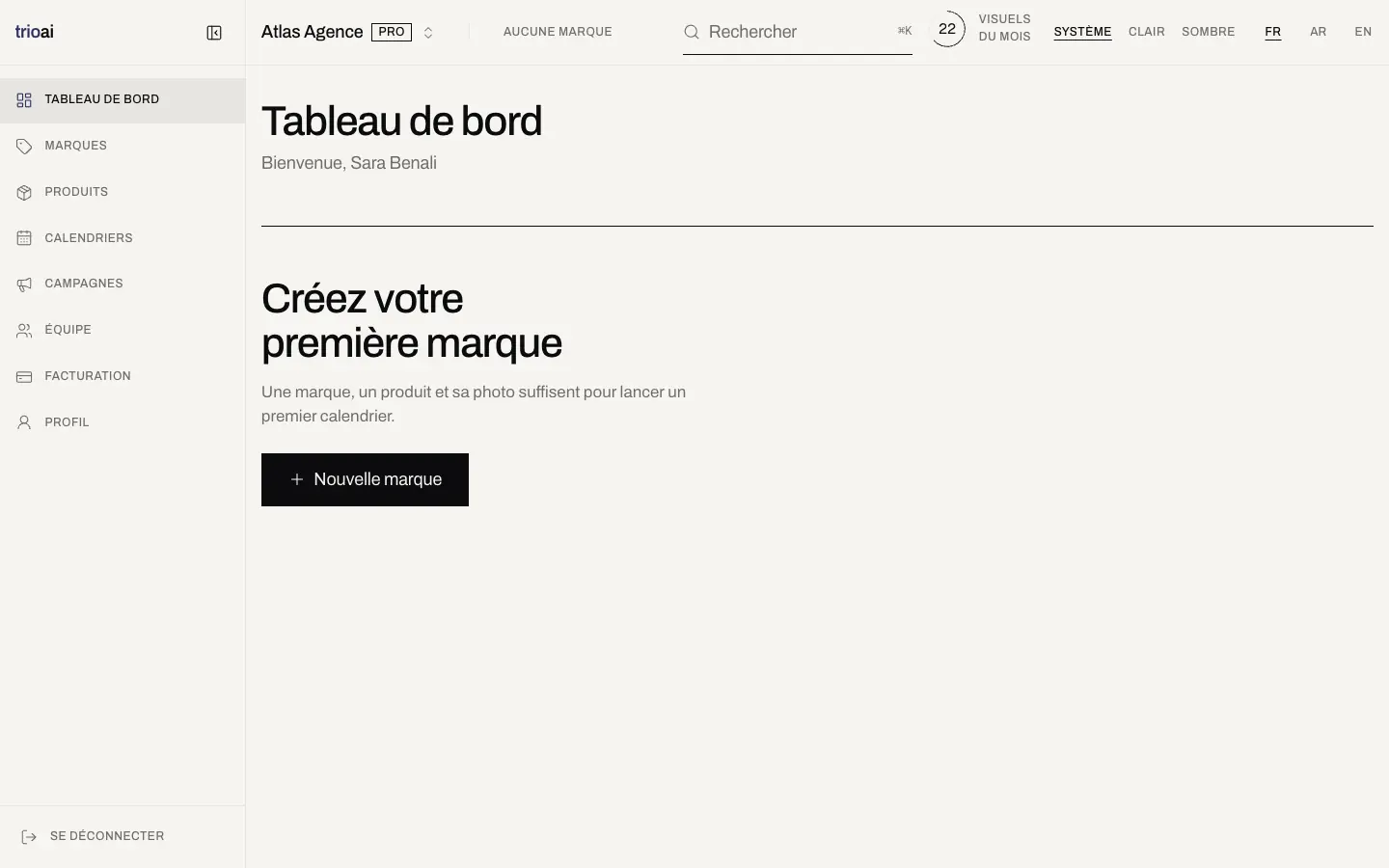Go to Produits in the sidebar
This screenshot has width=1389, height=868.
coord(123,193)
